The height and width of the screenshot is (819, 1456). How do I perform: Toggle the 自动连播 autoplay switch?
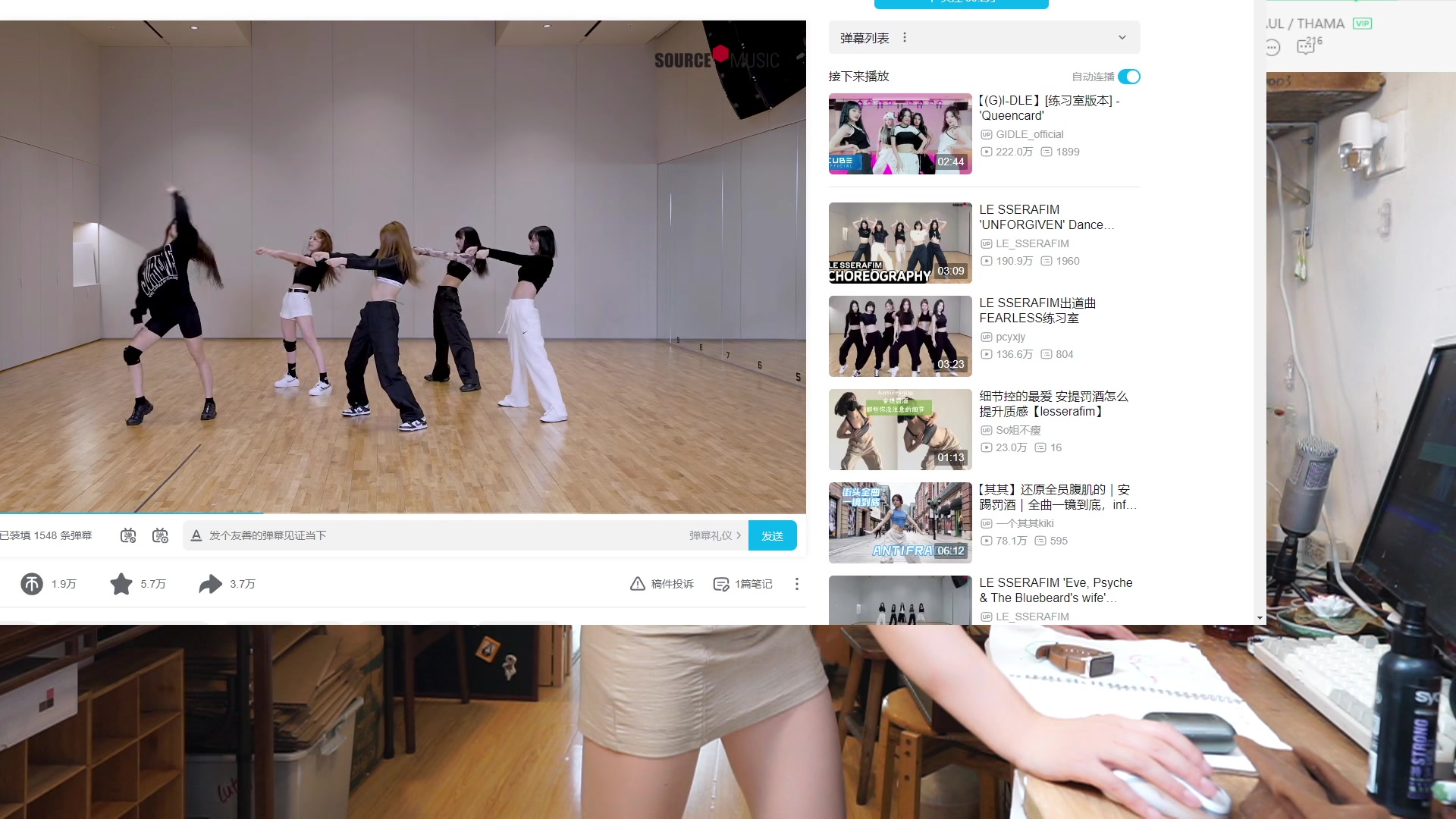(1129, 77)
